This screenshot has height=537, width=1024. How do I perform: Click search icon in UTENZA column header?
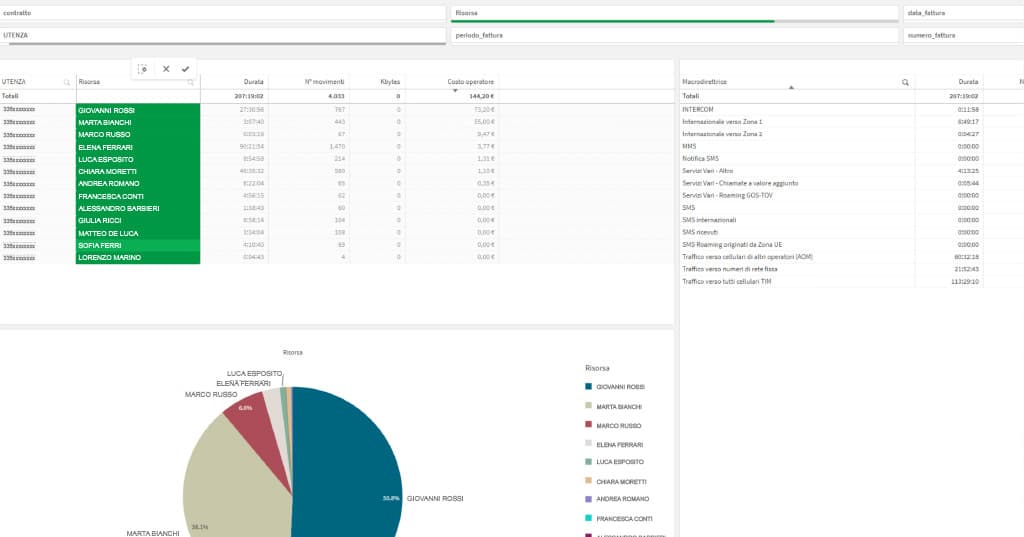(67, 82)
